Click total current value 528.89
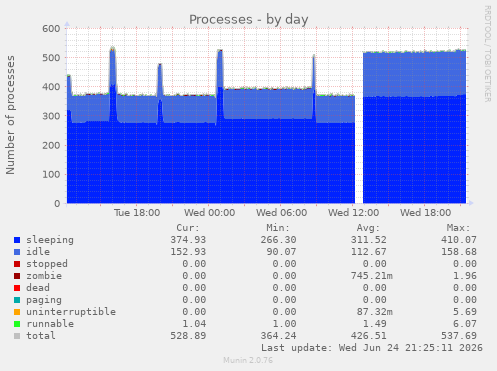497x371 pixels. (188, 336)
